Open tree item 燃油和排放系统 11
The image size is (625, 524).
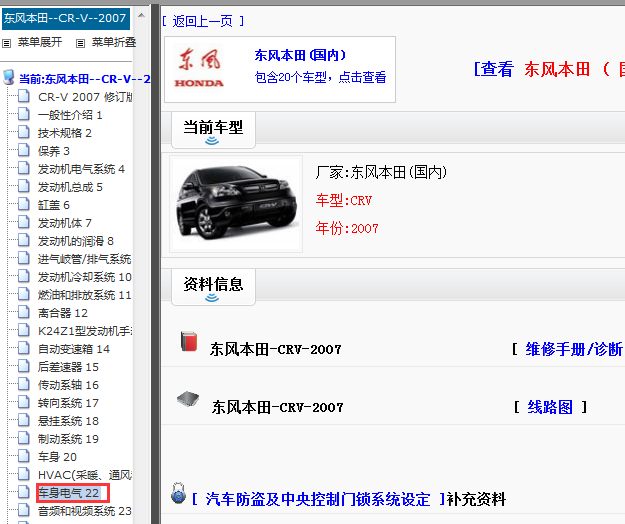click(85, 295)
